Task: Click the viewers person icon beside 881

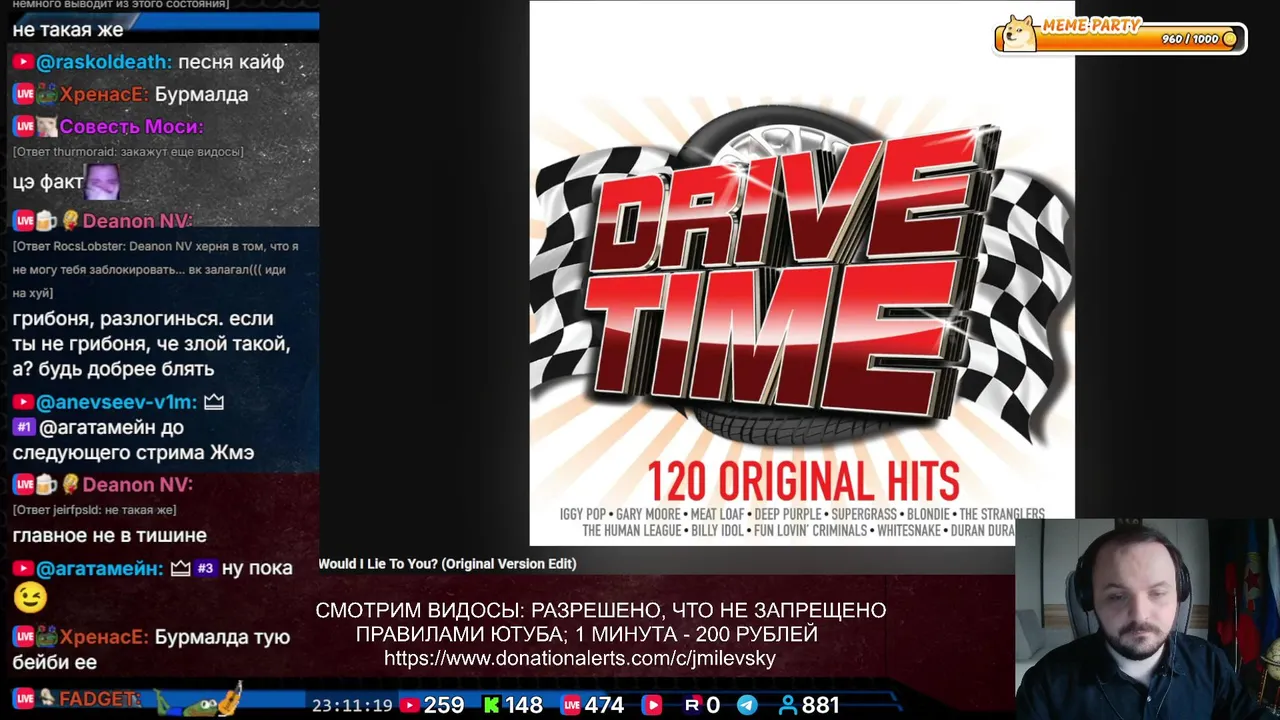Action: [788, 706]
